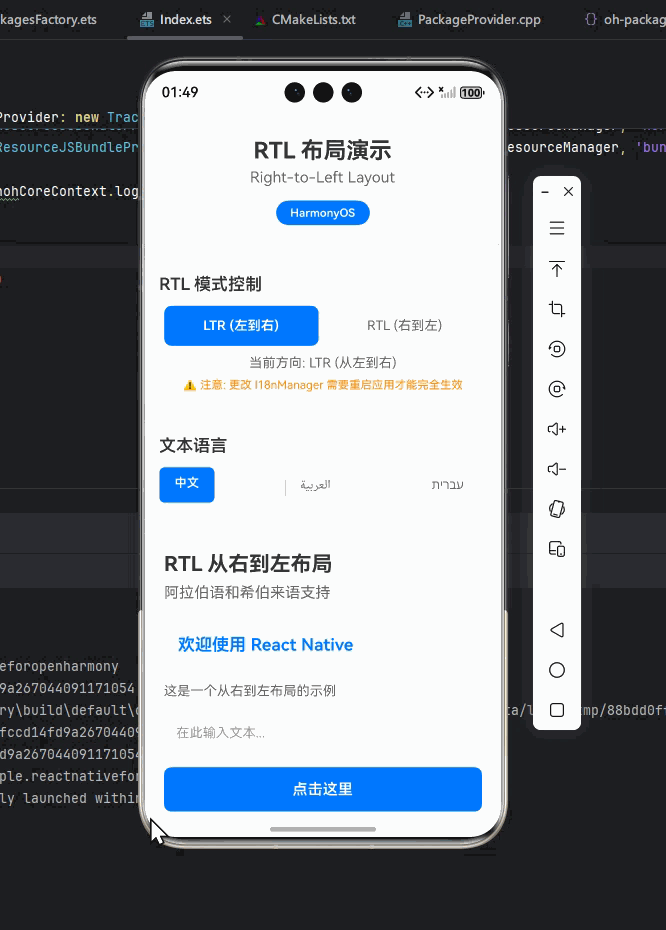Click the ResourceJSBundlePr code line in editor
Image resolution: width=666 pixels, height=930 pixels.
(69, 147)
